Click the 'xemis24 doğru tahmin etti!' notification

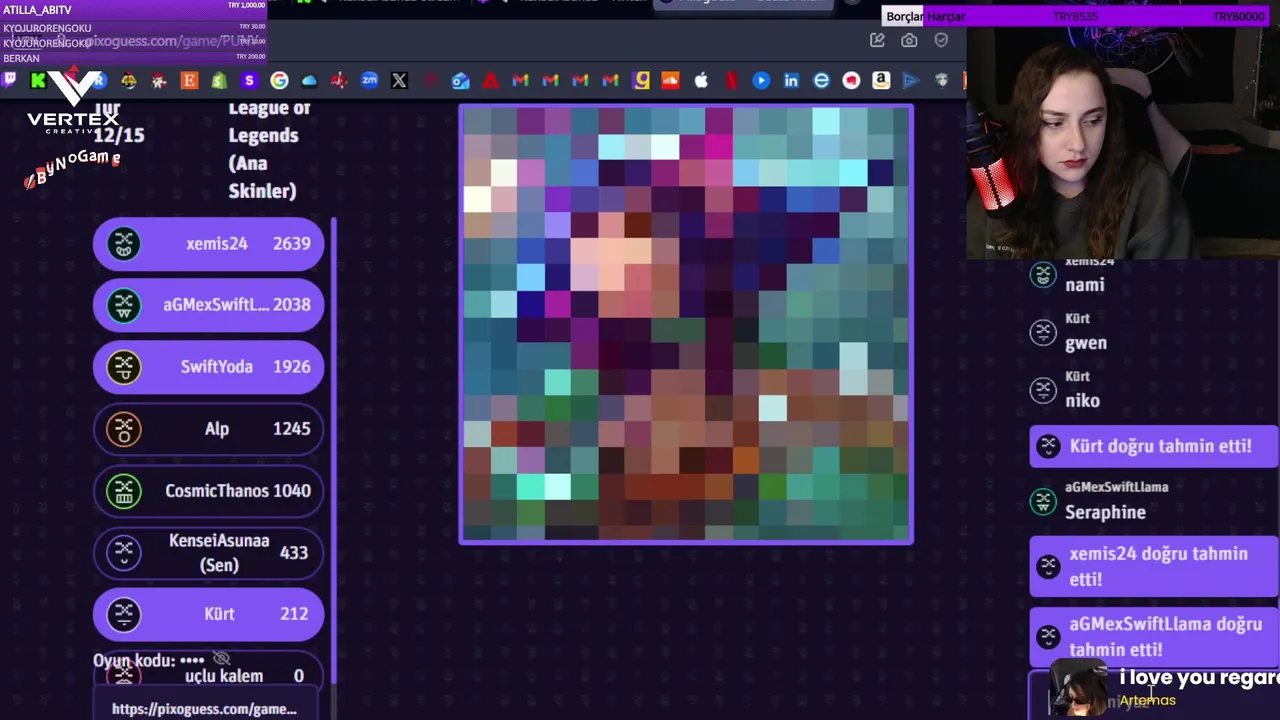coord(1154,566)
